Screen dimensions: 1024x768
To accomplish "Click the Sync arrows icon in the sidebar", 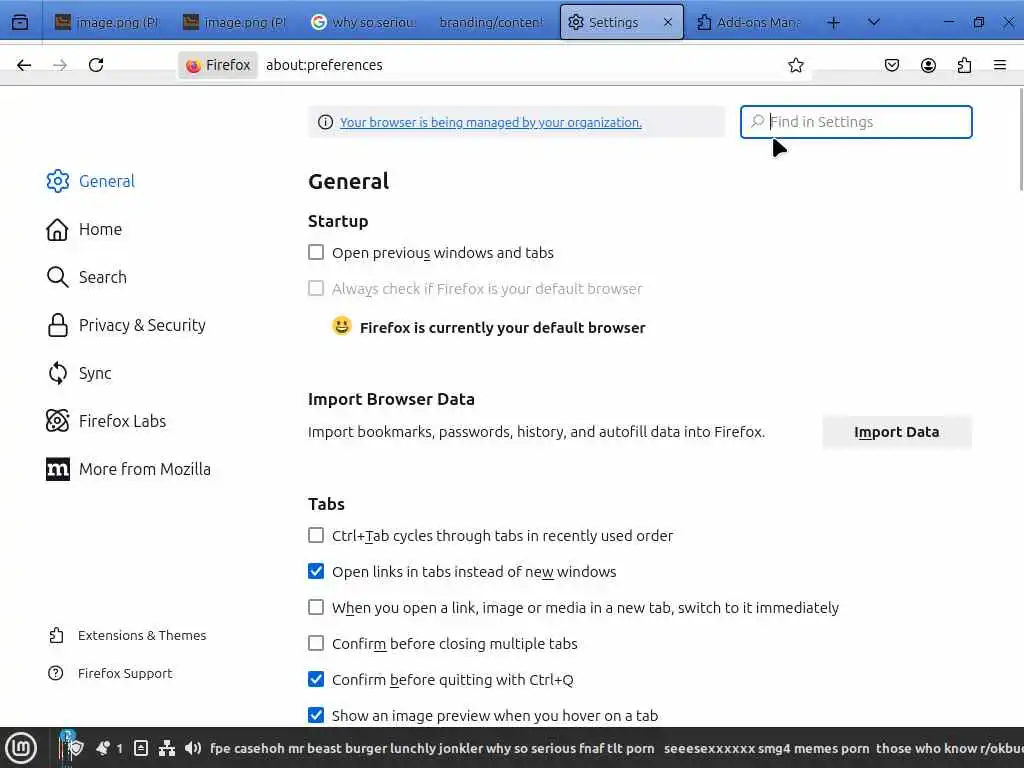I will (57, 373).
